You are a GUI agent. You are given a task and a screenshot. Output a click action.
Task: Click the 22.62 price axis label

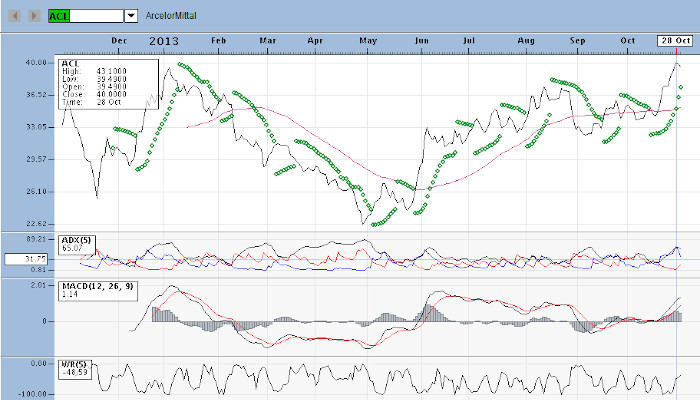(36, 223)
